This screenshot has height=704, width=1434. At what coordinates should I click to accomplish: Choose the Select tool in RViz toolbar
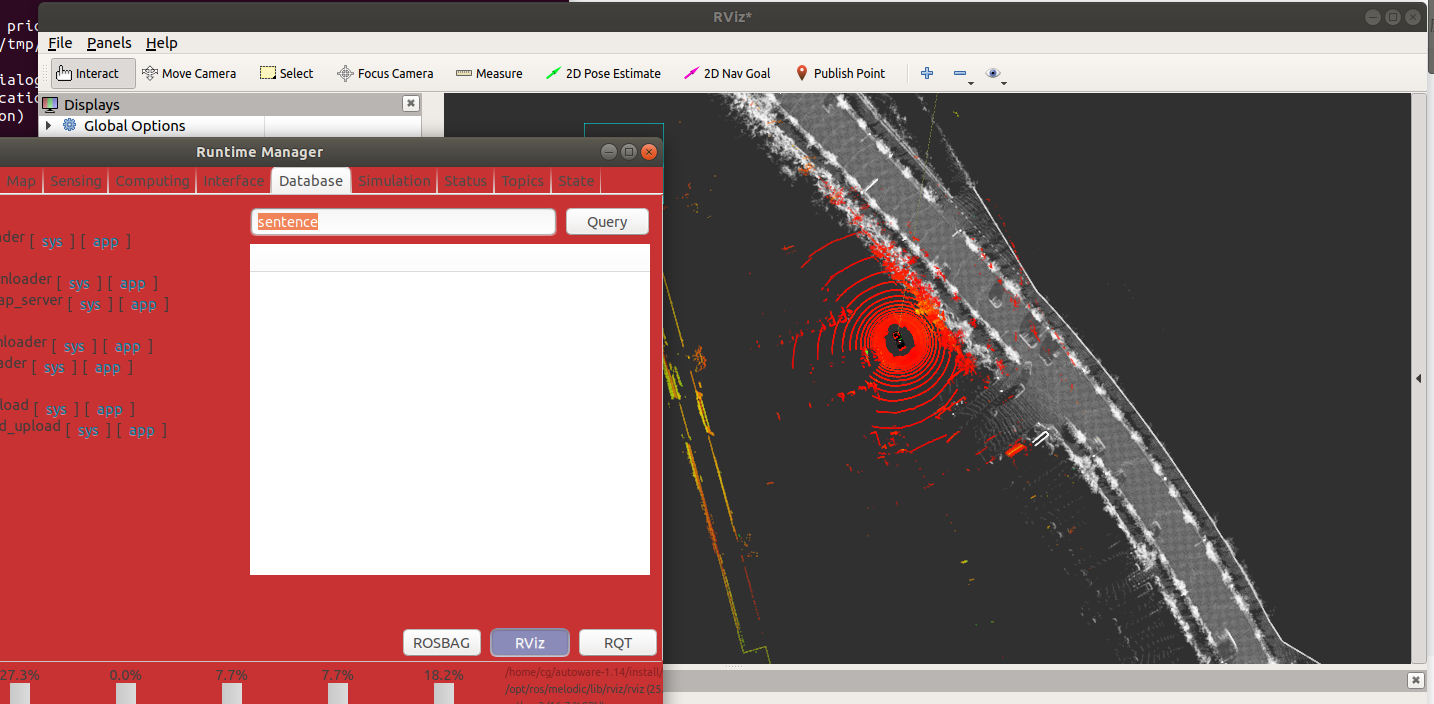coord(286,73)
